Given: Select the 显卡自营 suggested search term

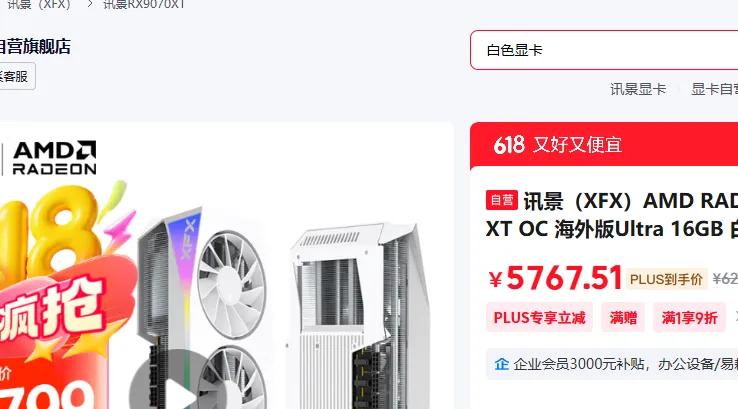Looking at the screenshot, I should pyautogui.click(x=714, y=89).
